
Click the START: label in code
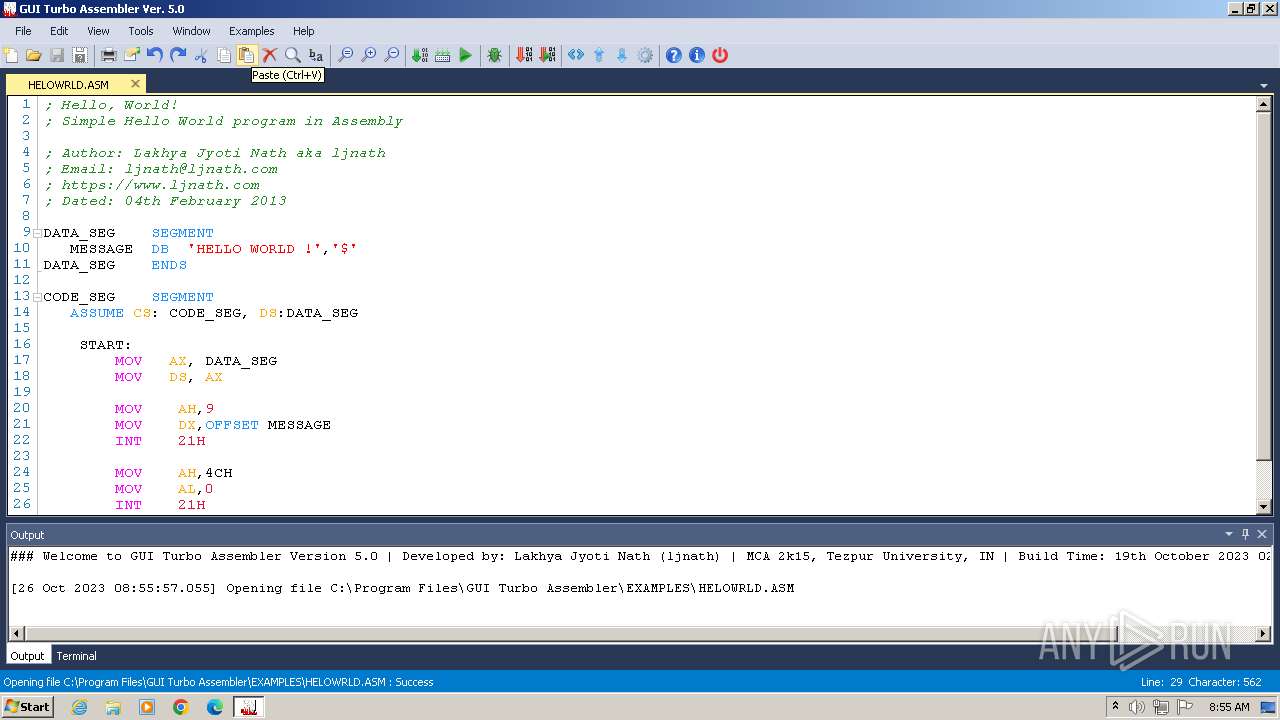105,345
